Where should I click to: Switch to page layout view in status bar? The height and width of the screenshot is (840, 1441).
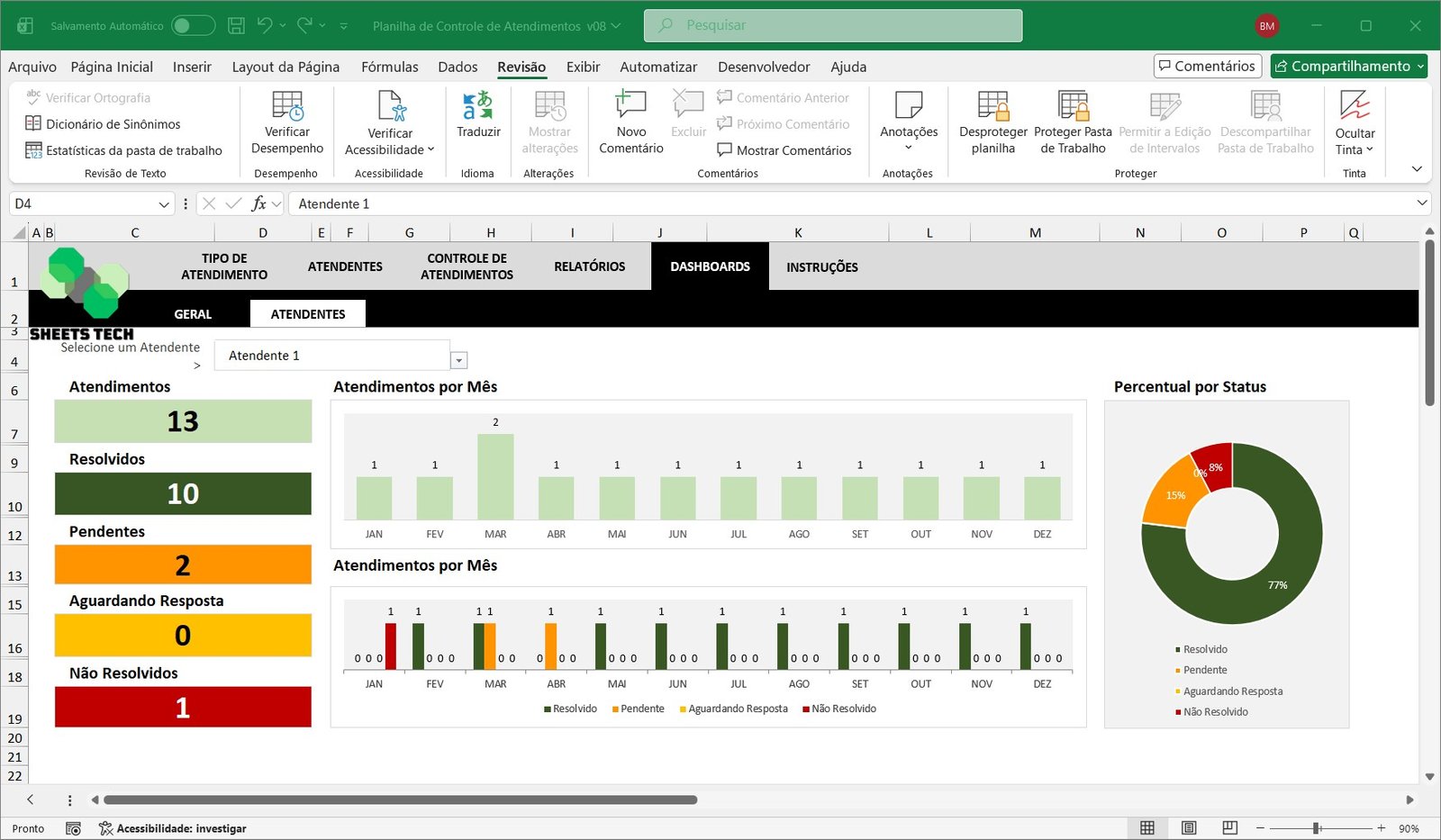coord(1189,828)
